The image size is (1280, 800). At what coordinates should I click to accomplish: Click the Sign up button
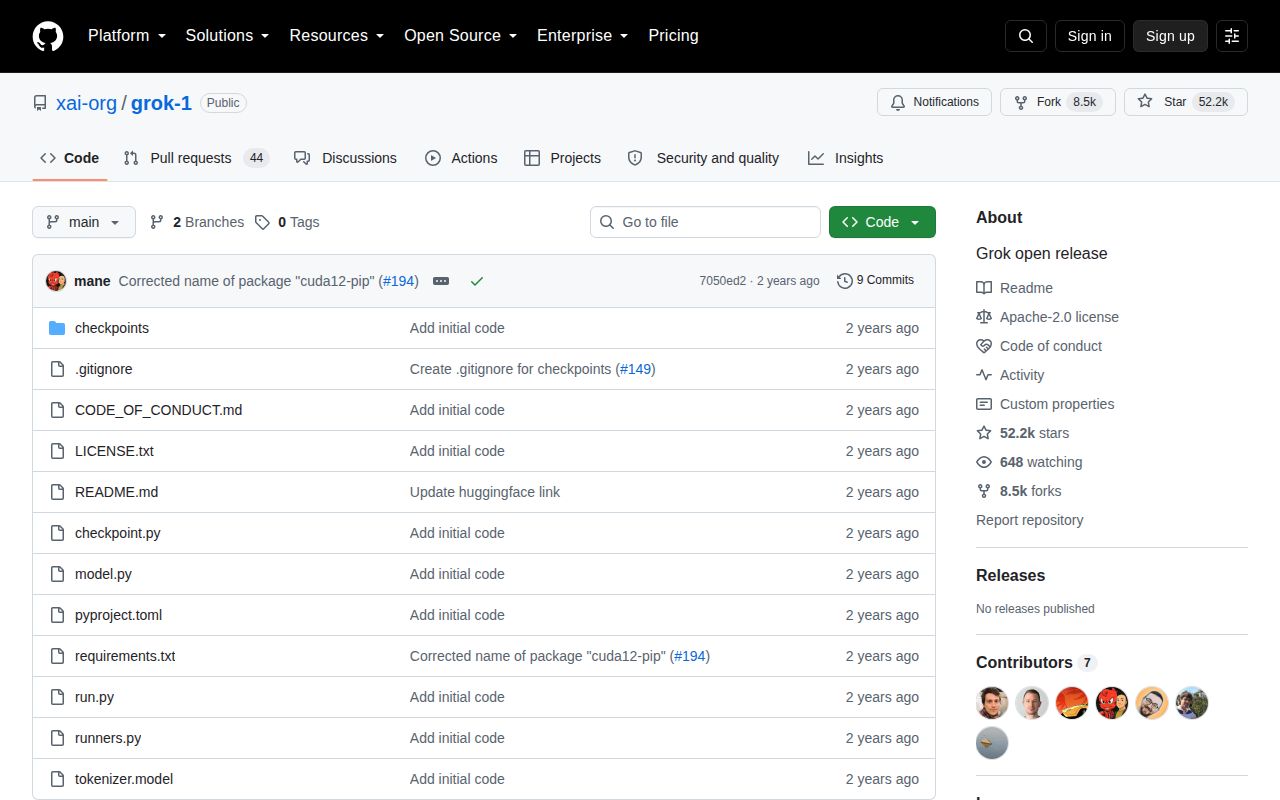click(x=1170, y=36)
